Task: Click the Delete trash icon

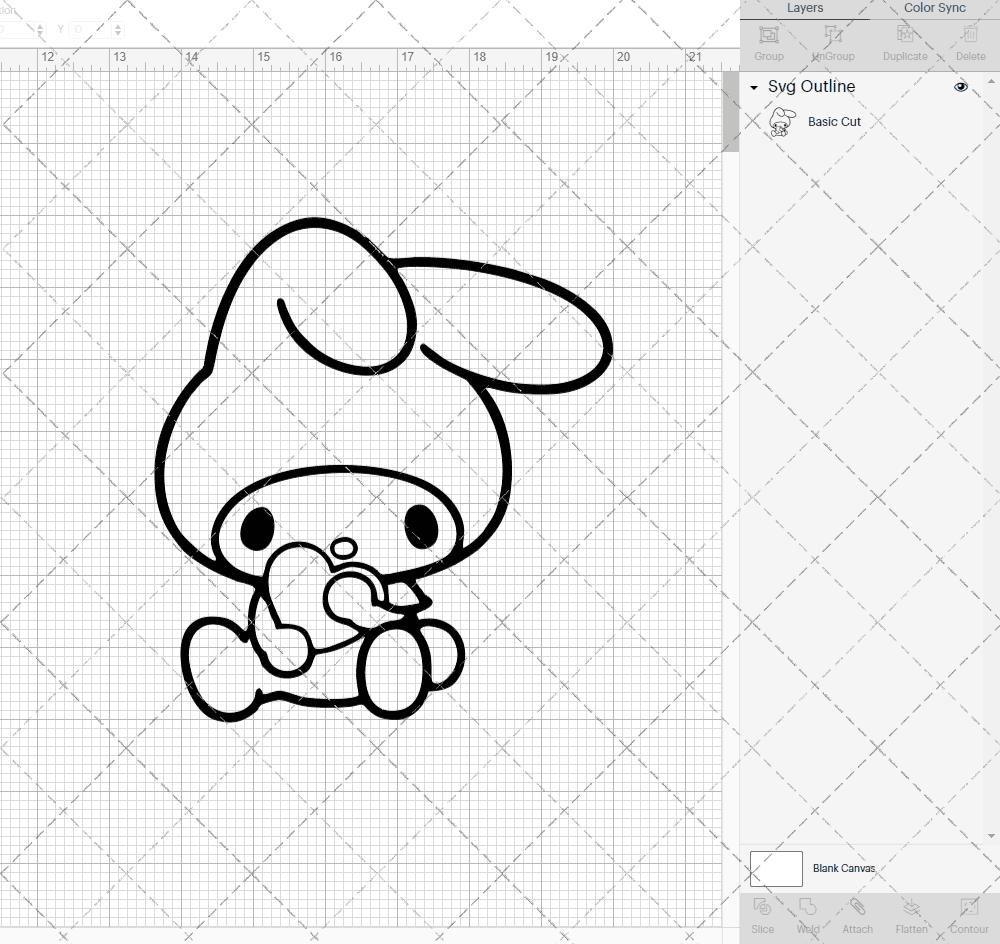Action: pyautogui.click(x=970, y=34)
